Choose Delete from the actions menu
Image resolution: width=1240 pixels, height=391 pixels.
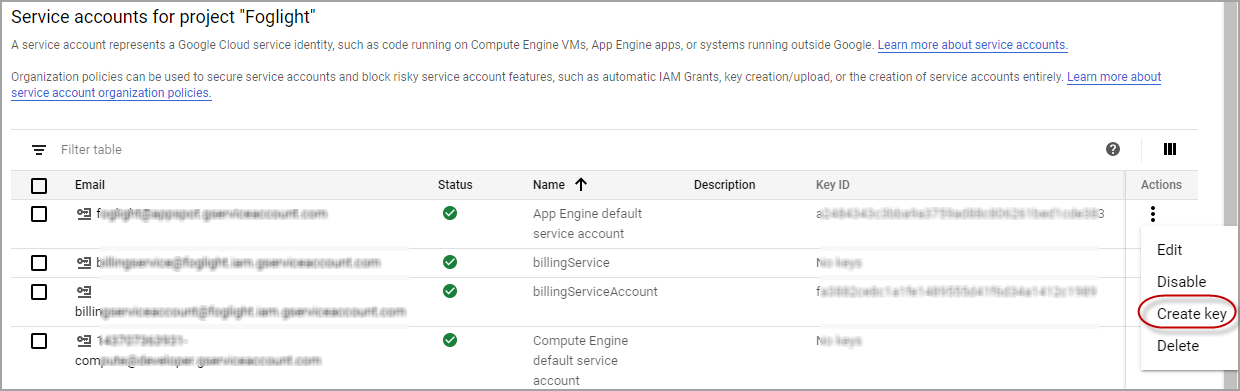(1177, 346)
